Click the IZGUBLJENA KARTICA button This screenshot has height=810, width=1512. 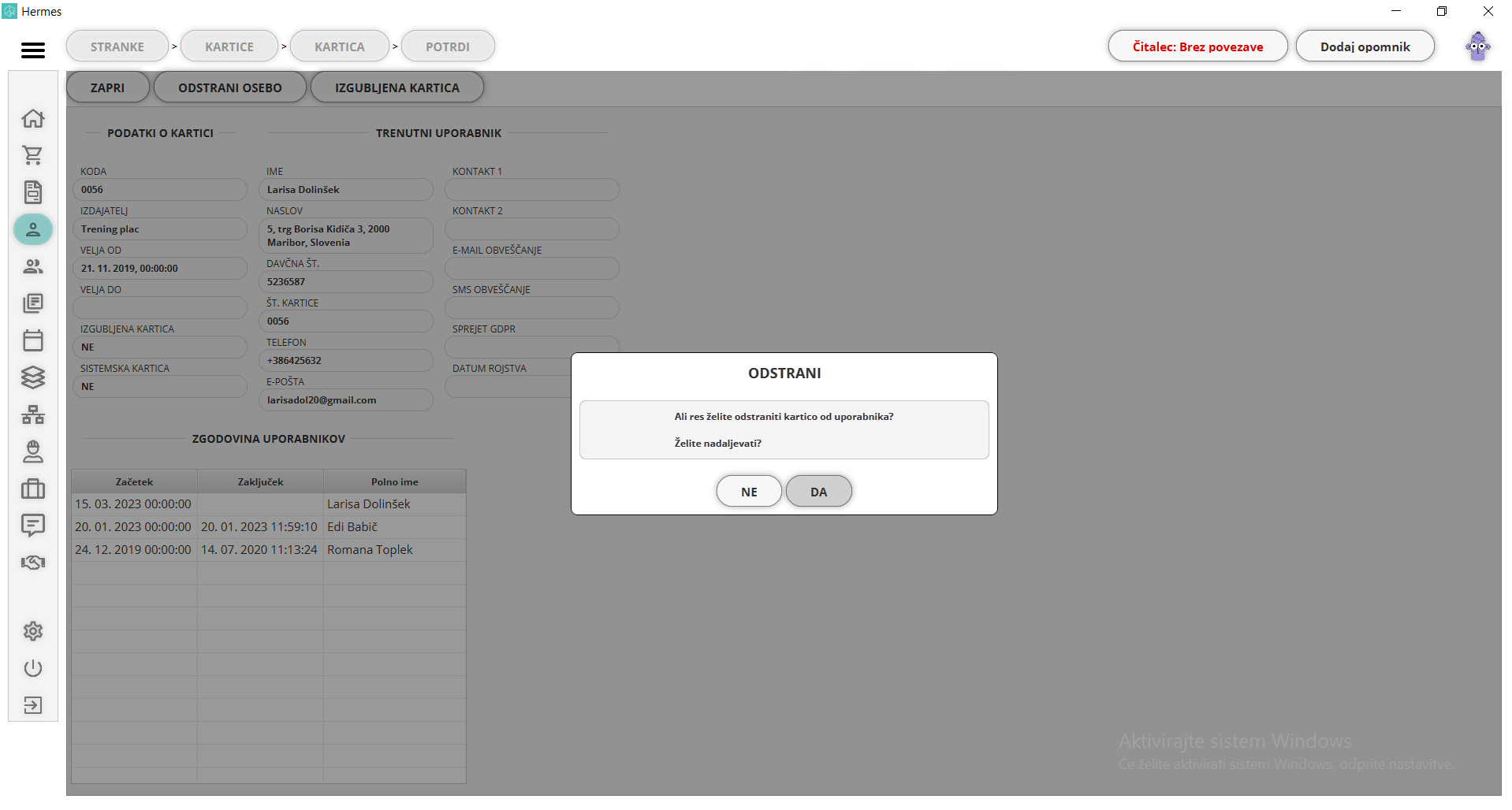(x=397, y=87)
